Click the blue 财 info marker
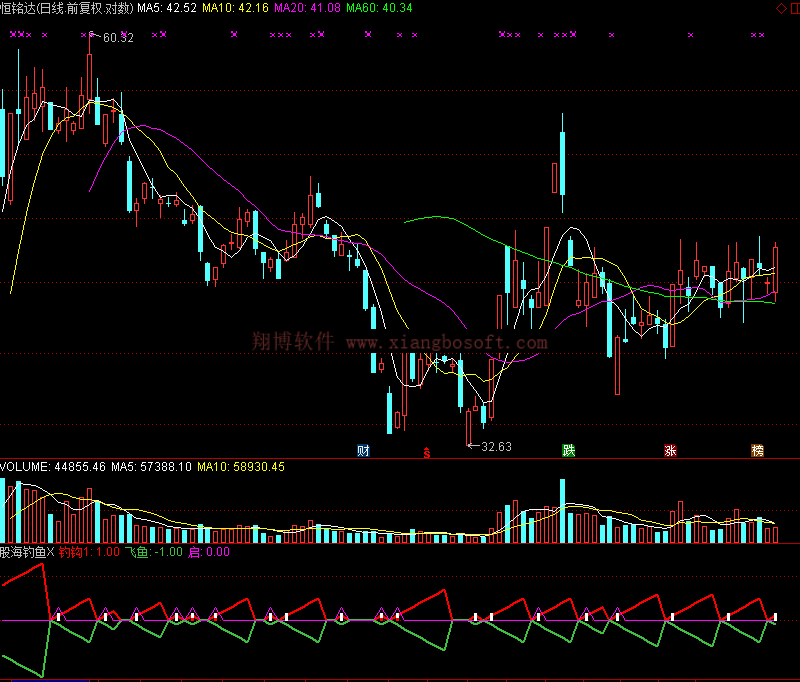 (x=364, y=450)
